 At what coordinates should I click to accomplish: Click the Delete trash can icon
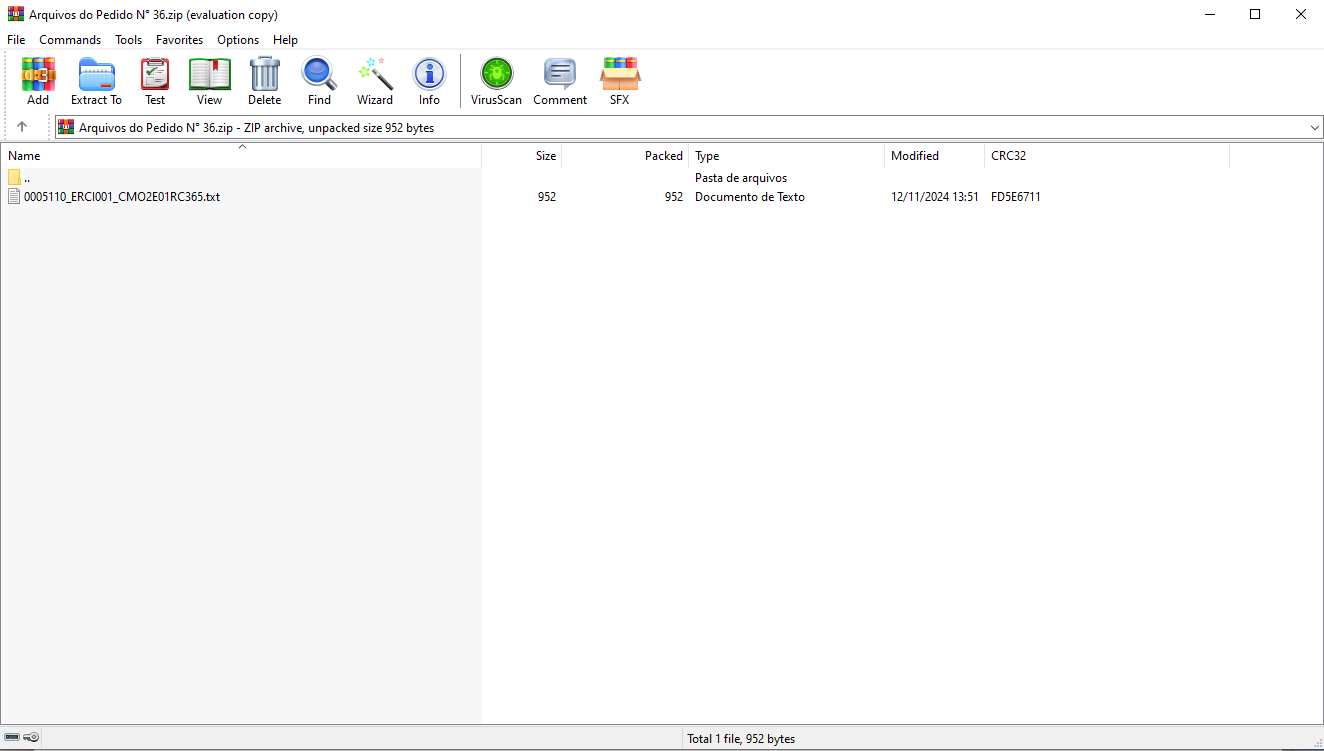(264, 81)
